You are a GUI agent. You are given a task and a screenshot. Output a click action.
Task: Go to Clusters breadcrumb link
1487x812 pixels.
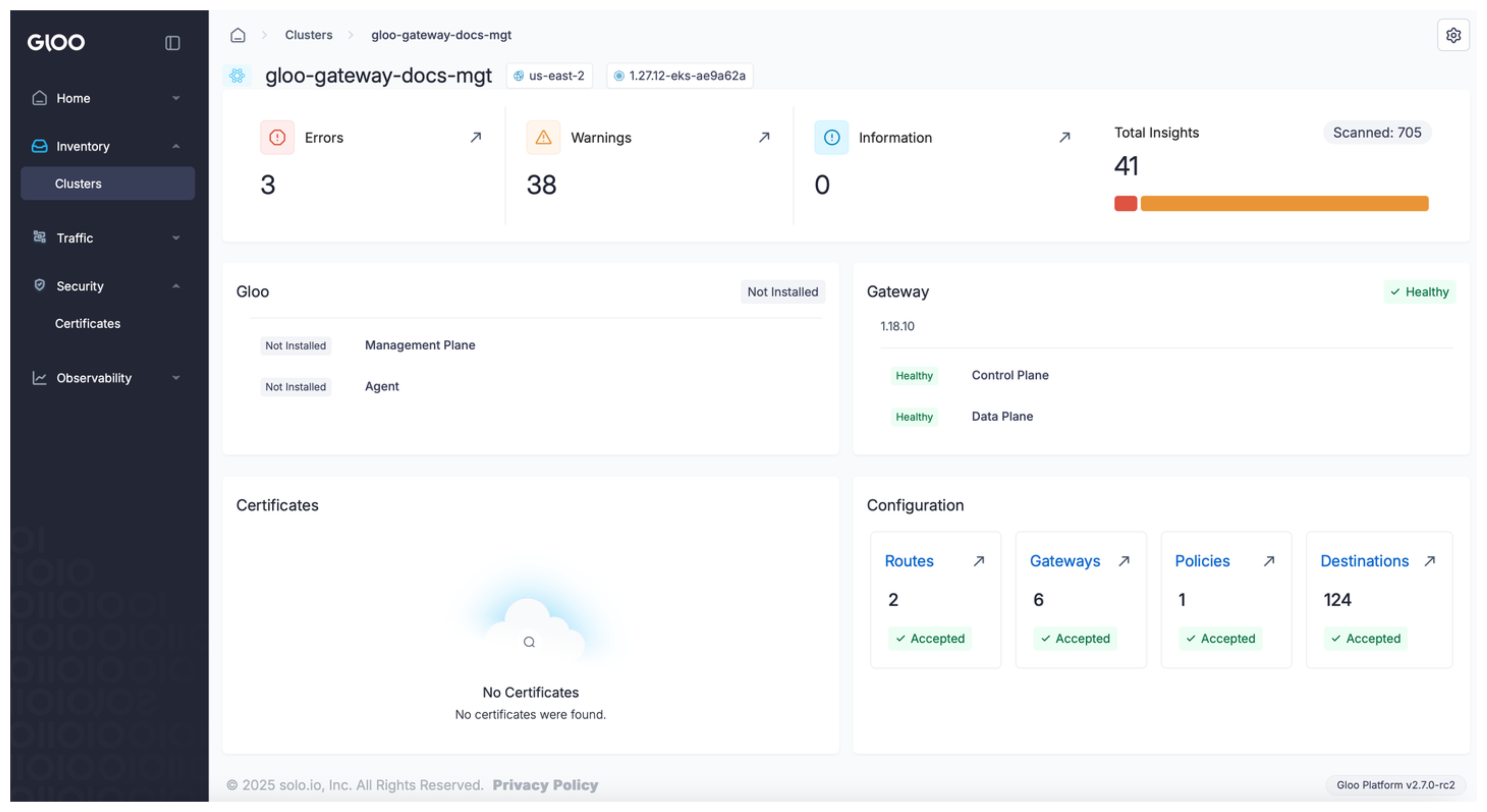(309, 35)
